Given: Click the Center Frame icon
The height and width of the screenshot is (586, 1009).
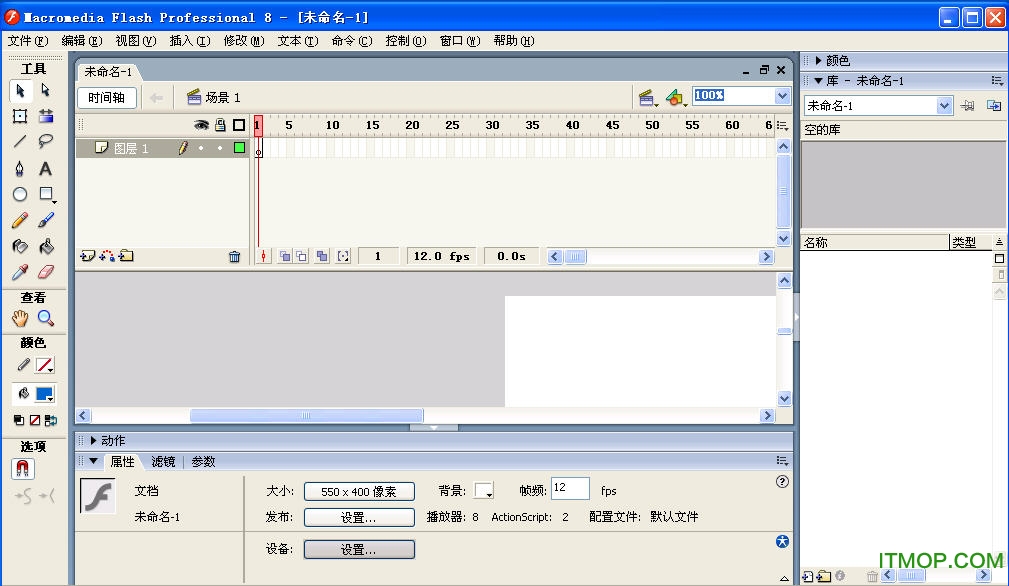Looking at the screenshot, I should pyautogui.click(x=263, y=257).
